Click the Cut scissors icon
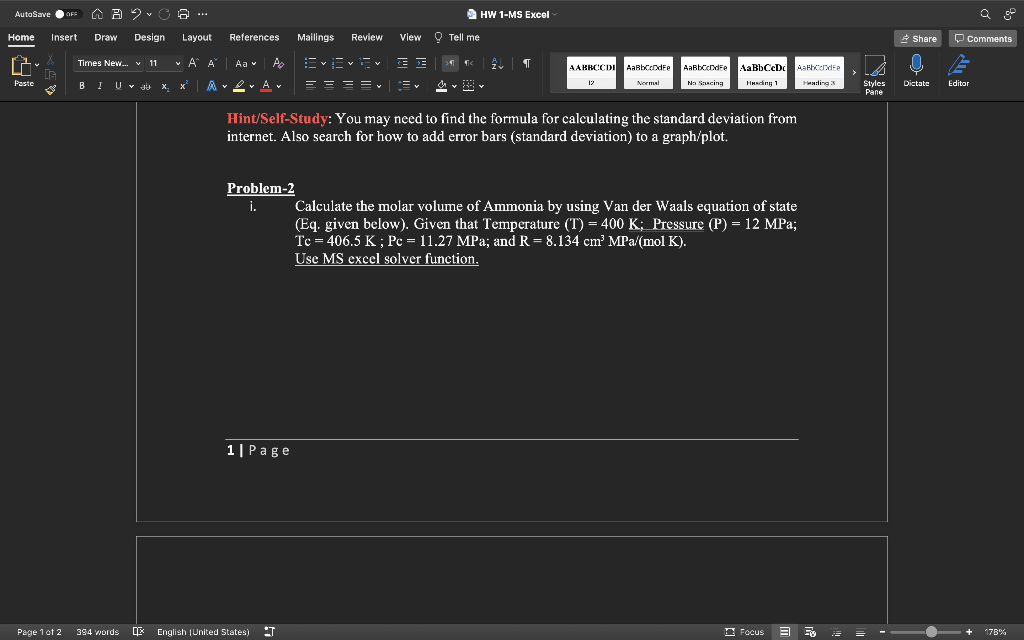 tap(50, 60)
